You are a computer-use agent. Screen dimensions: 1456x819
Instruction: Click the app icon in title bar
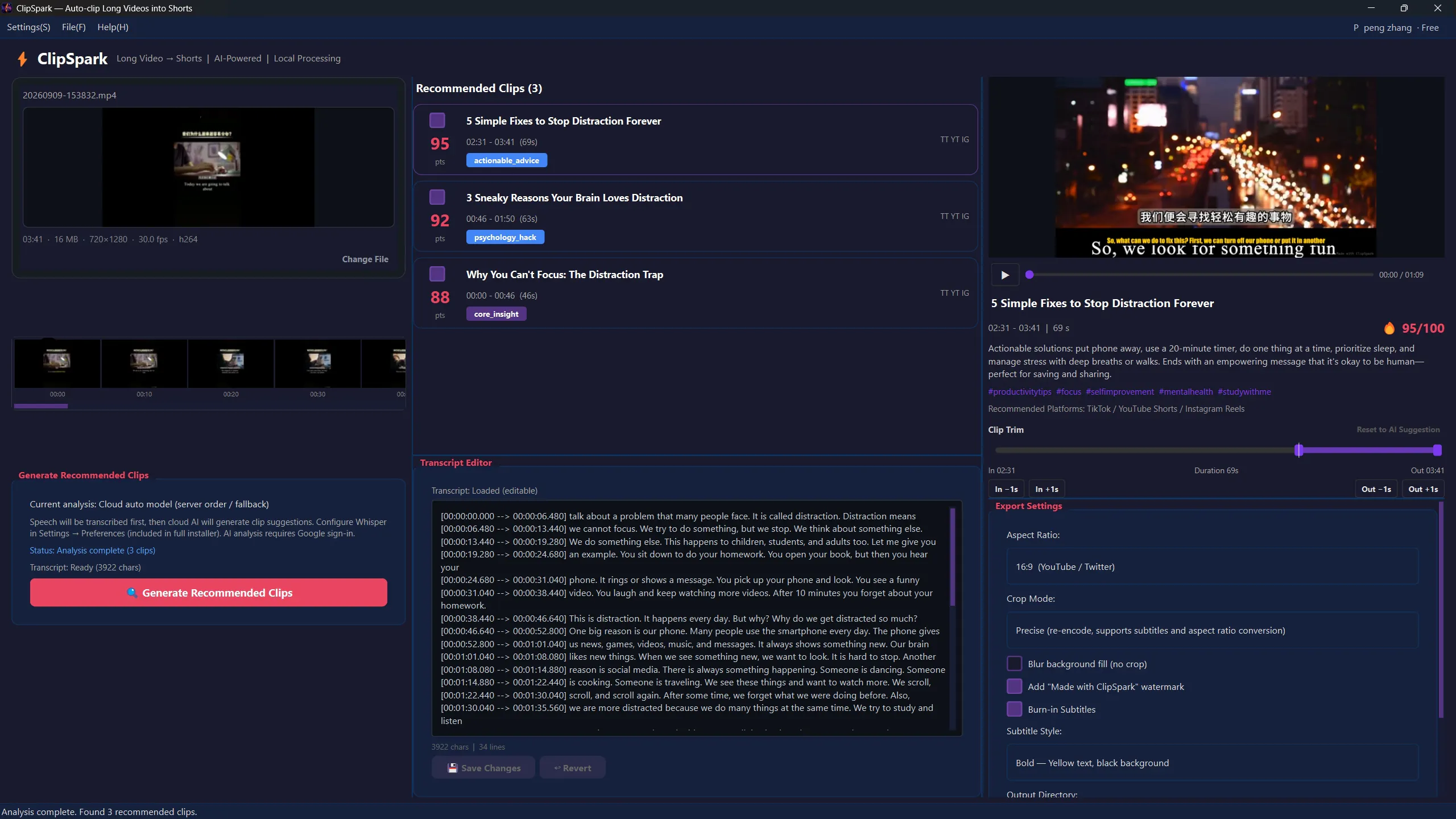tap(7, 8)
